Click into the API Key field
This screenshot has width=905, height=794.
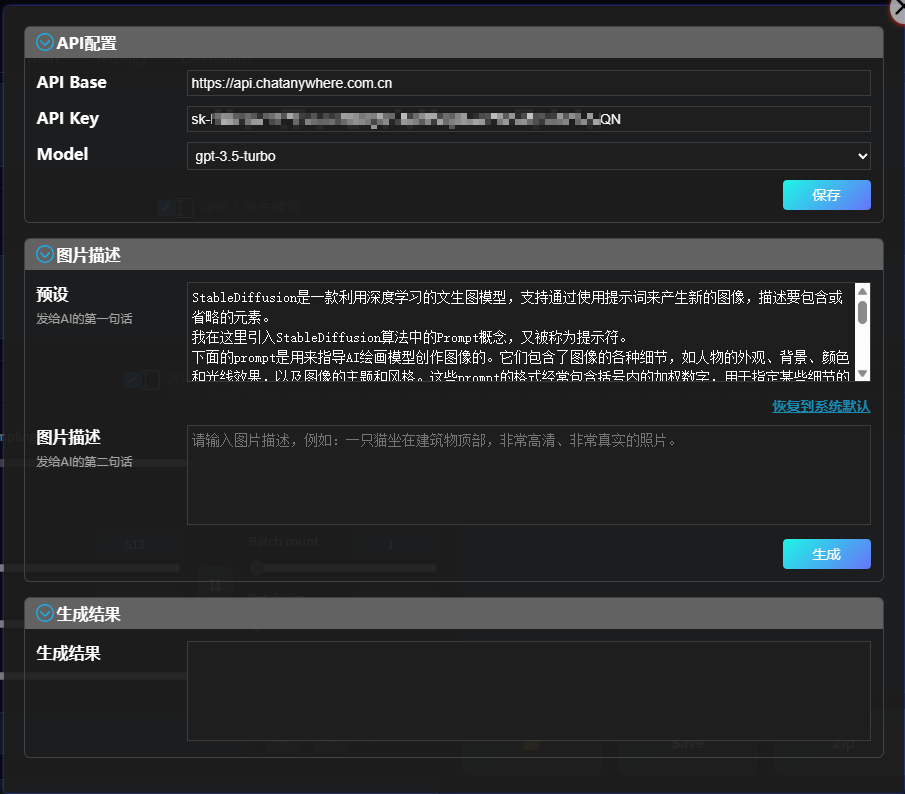pyautogui.click(x=528, y=119)
